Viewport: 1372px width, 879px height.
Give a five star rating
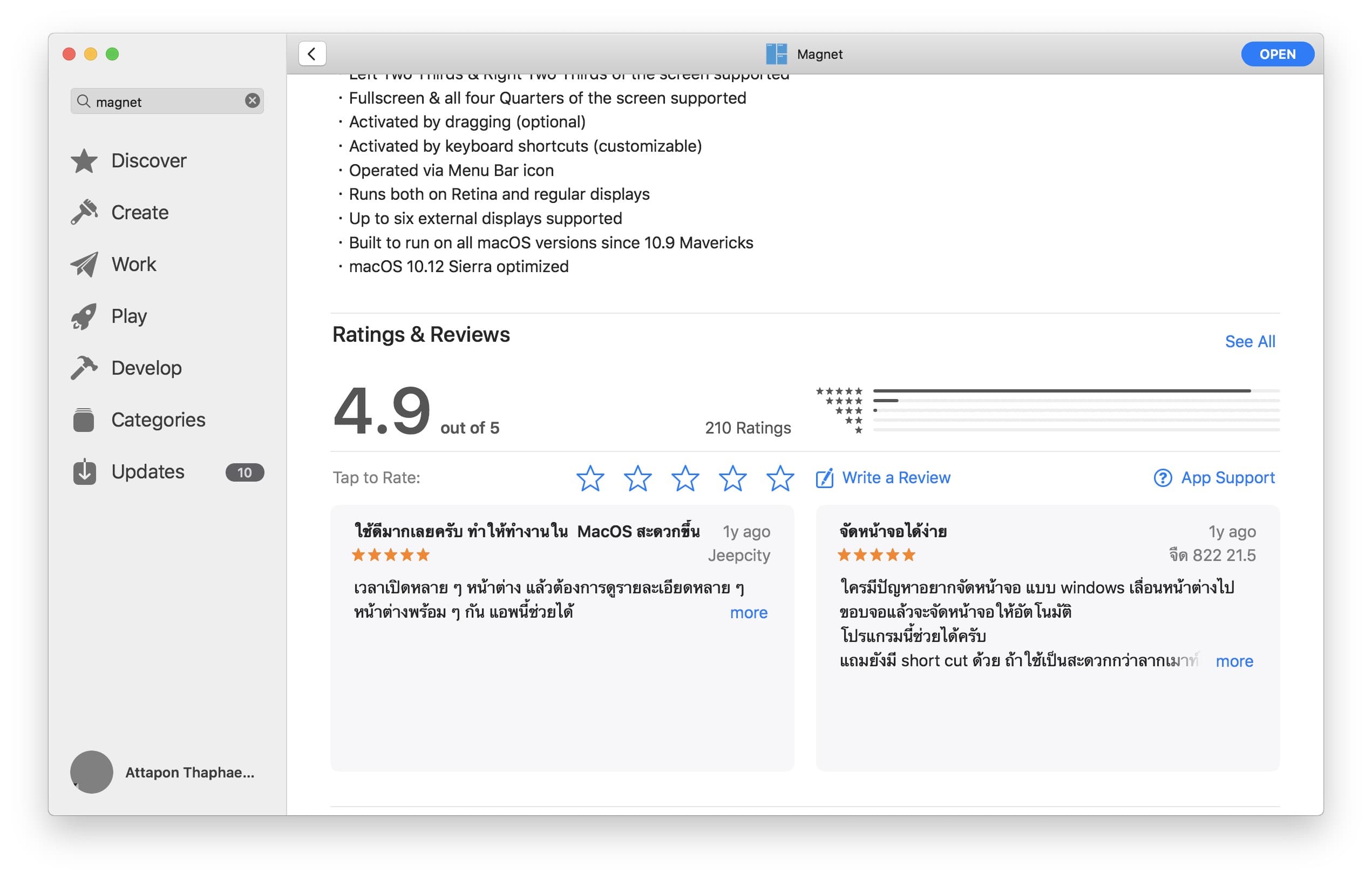[779, 479]
